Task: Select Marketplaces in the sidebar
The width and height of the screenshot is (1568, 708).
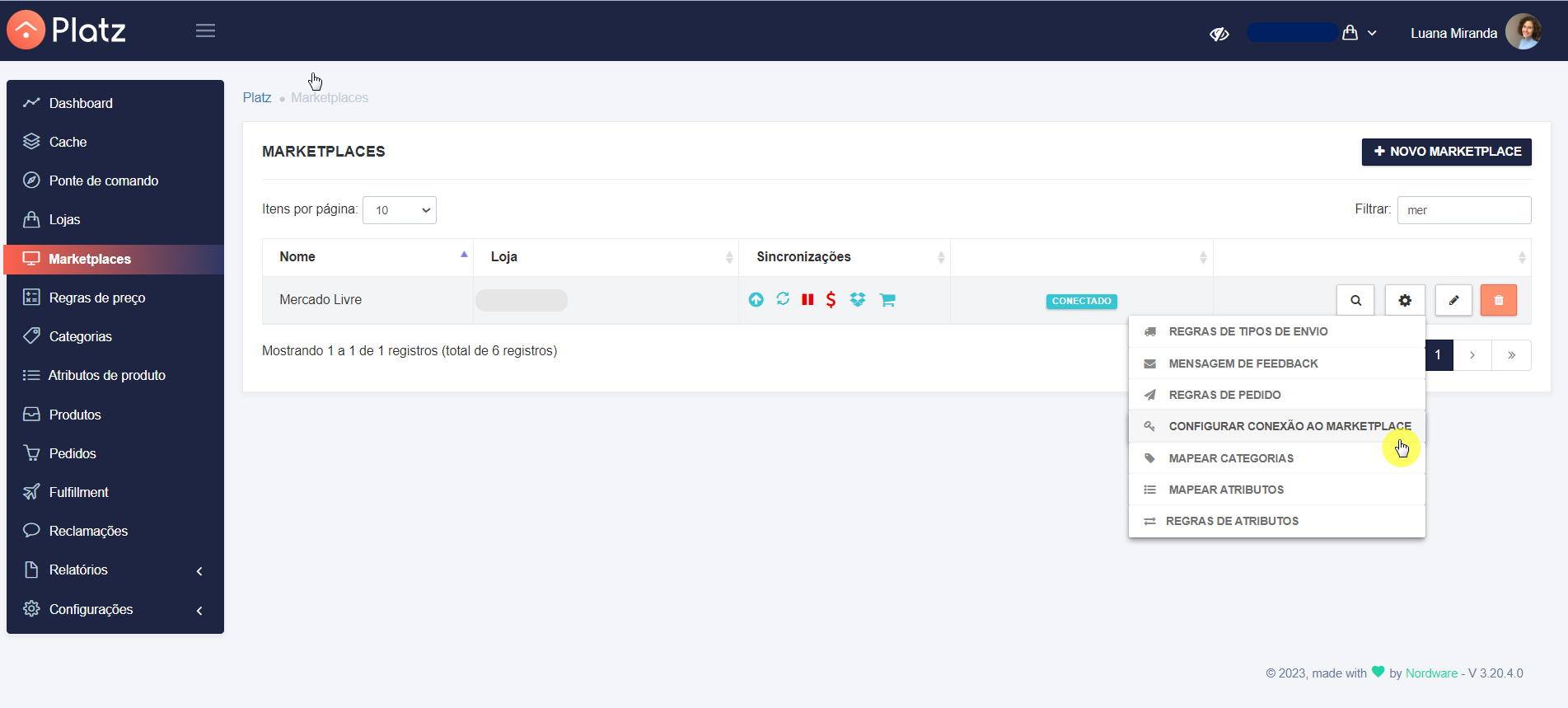Action: pyautogui.click(x=114, y=259)
